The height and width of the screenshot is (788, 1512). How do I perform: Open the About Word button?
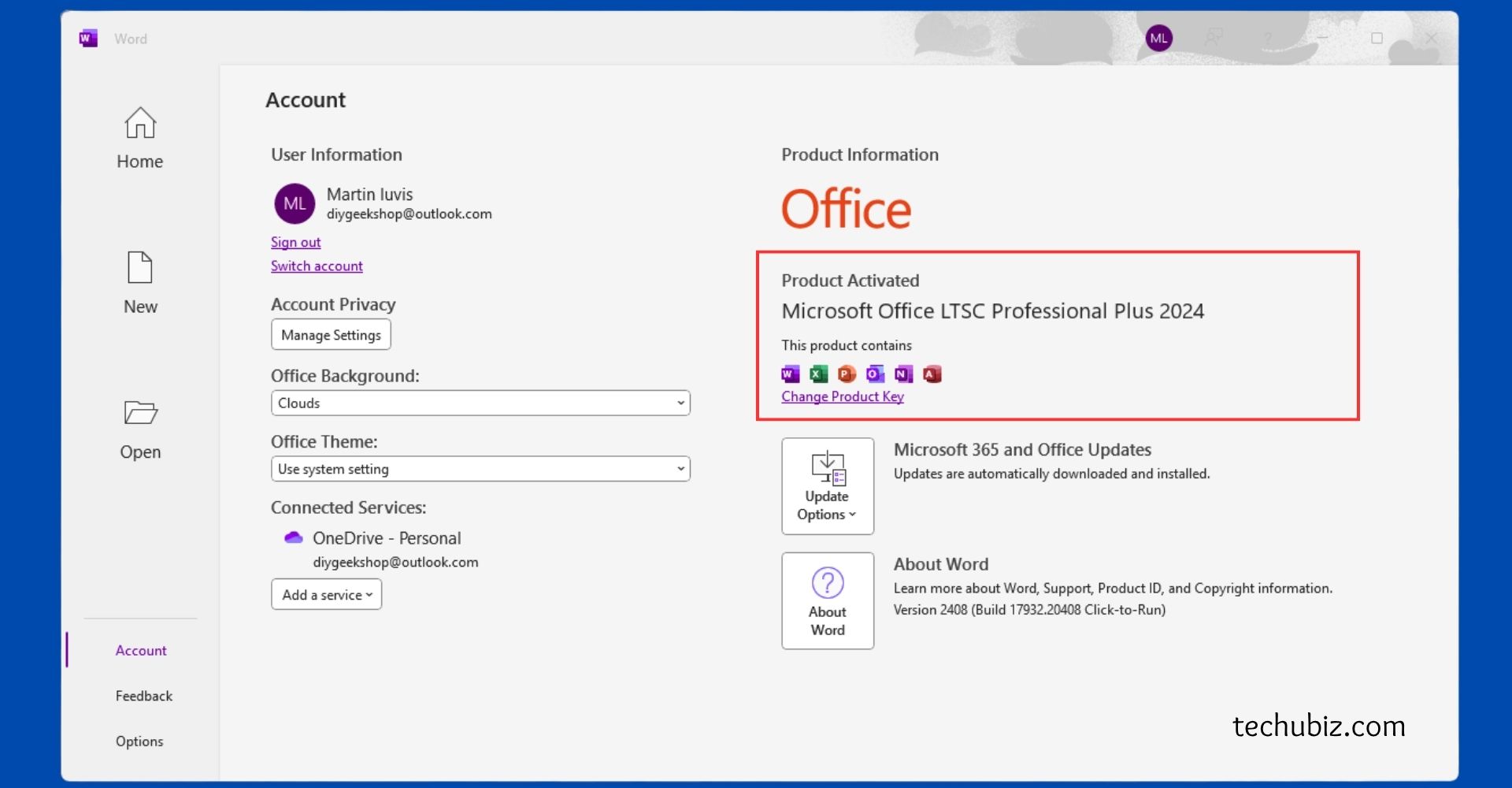(828, 600)
